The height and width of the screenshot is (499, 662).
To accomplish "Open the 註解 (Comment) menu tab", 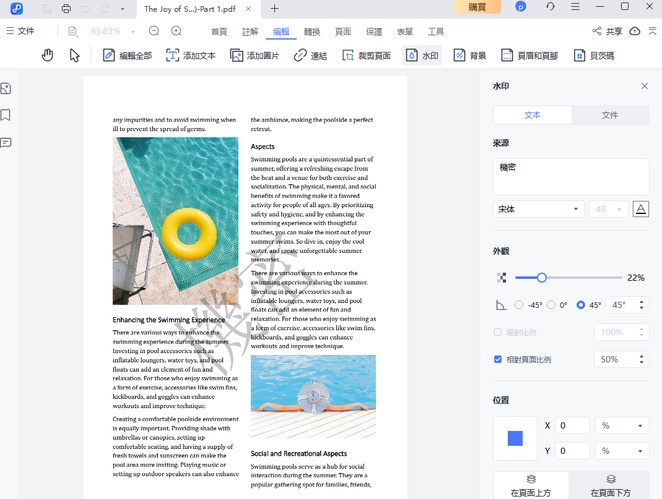I will pyautogui.click(x=250, y=31).
